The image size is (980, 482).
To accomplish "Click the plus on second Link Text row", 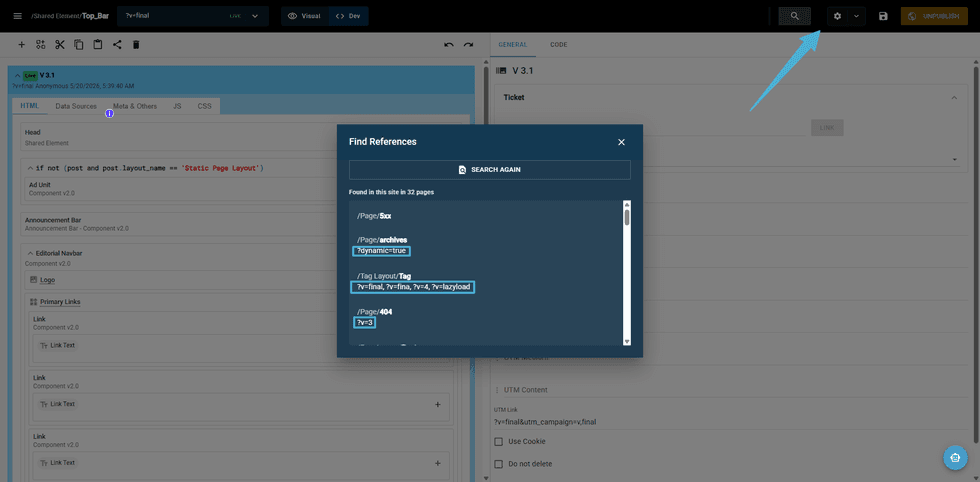I will [x=438, y=404].
